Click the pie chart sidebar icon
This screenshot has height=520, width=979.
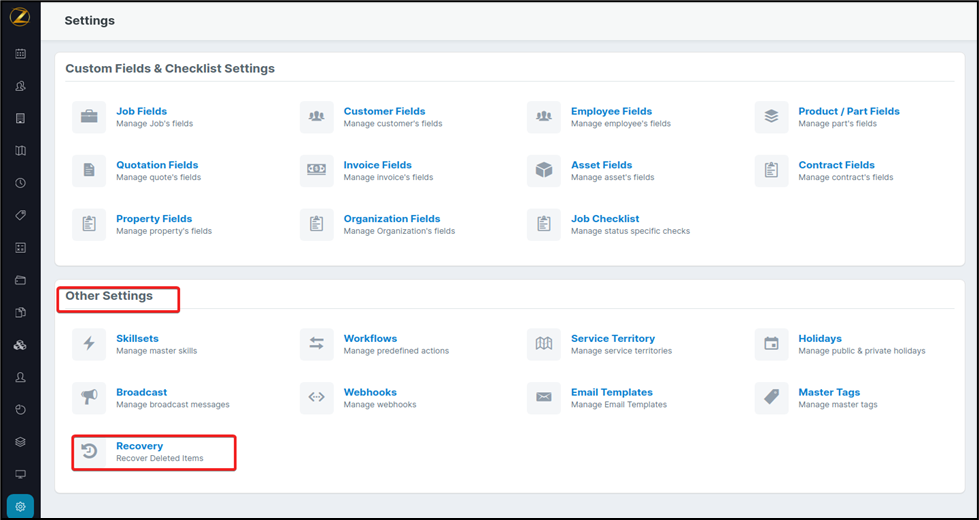coord(20,410)
